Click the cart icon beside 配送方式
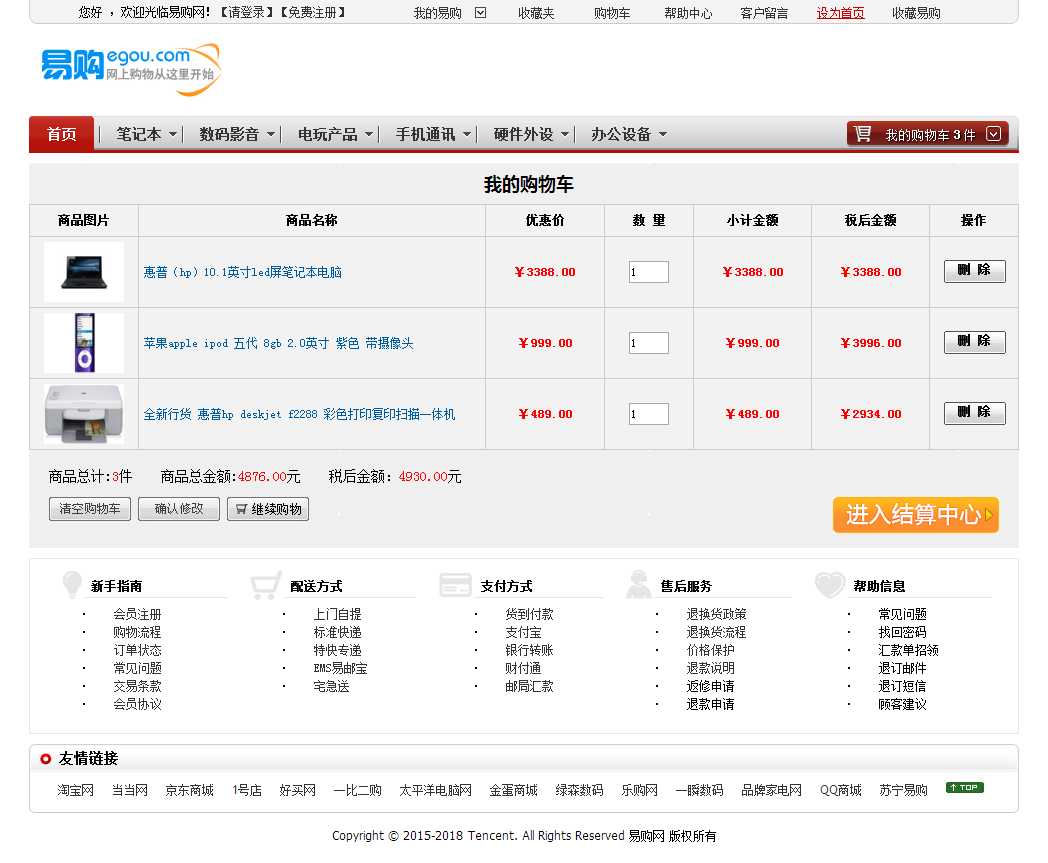The image size is (1048, 863). (x=265, y=585)
